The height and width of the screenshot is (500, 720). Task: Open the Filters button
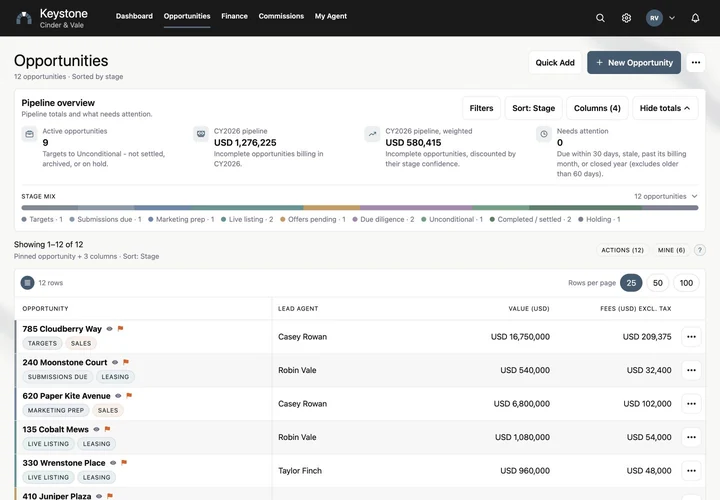coord(481,108)
